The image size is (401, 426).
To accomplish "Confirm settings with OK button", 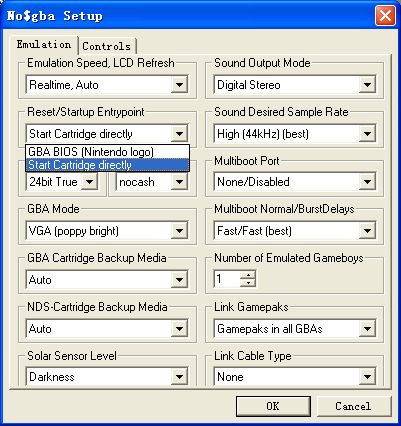I will [x=273, y=406].
